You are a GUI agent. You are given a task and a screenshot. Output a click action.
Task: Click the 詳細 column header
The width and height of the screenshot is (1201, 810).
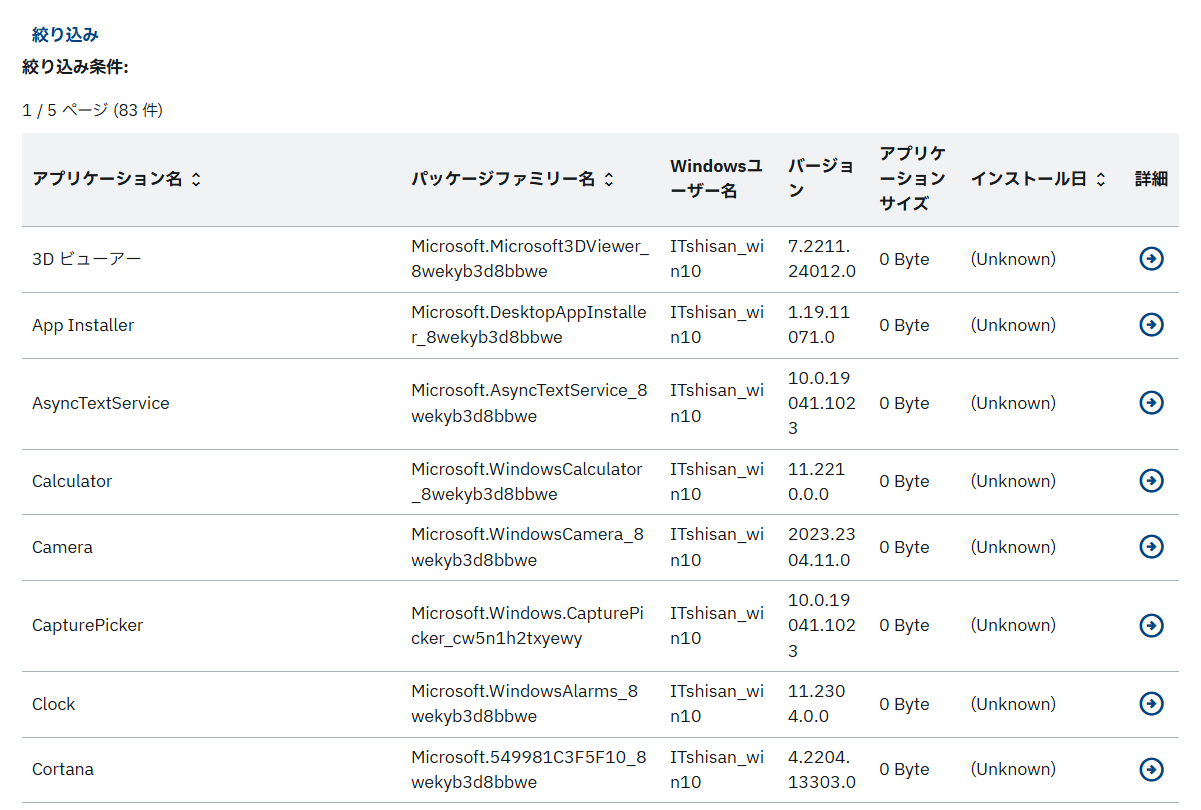pyautogui.click(x=1151, y=179)
